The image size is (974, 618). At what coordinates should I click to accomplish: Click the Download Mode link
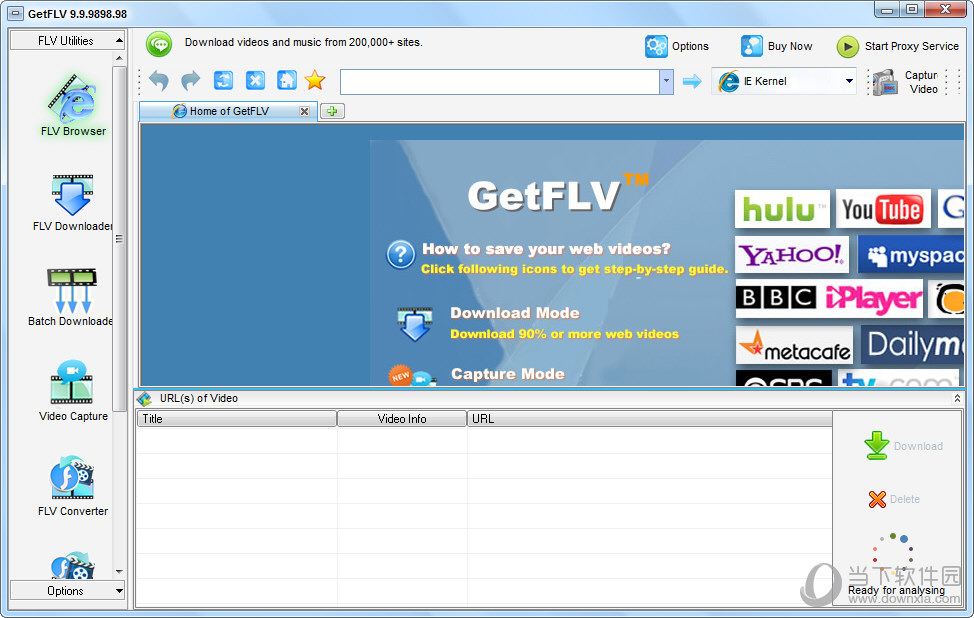pos(515,313)
